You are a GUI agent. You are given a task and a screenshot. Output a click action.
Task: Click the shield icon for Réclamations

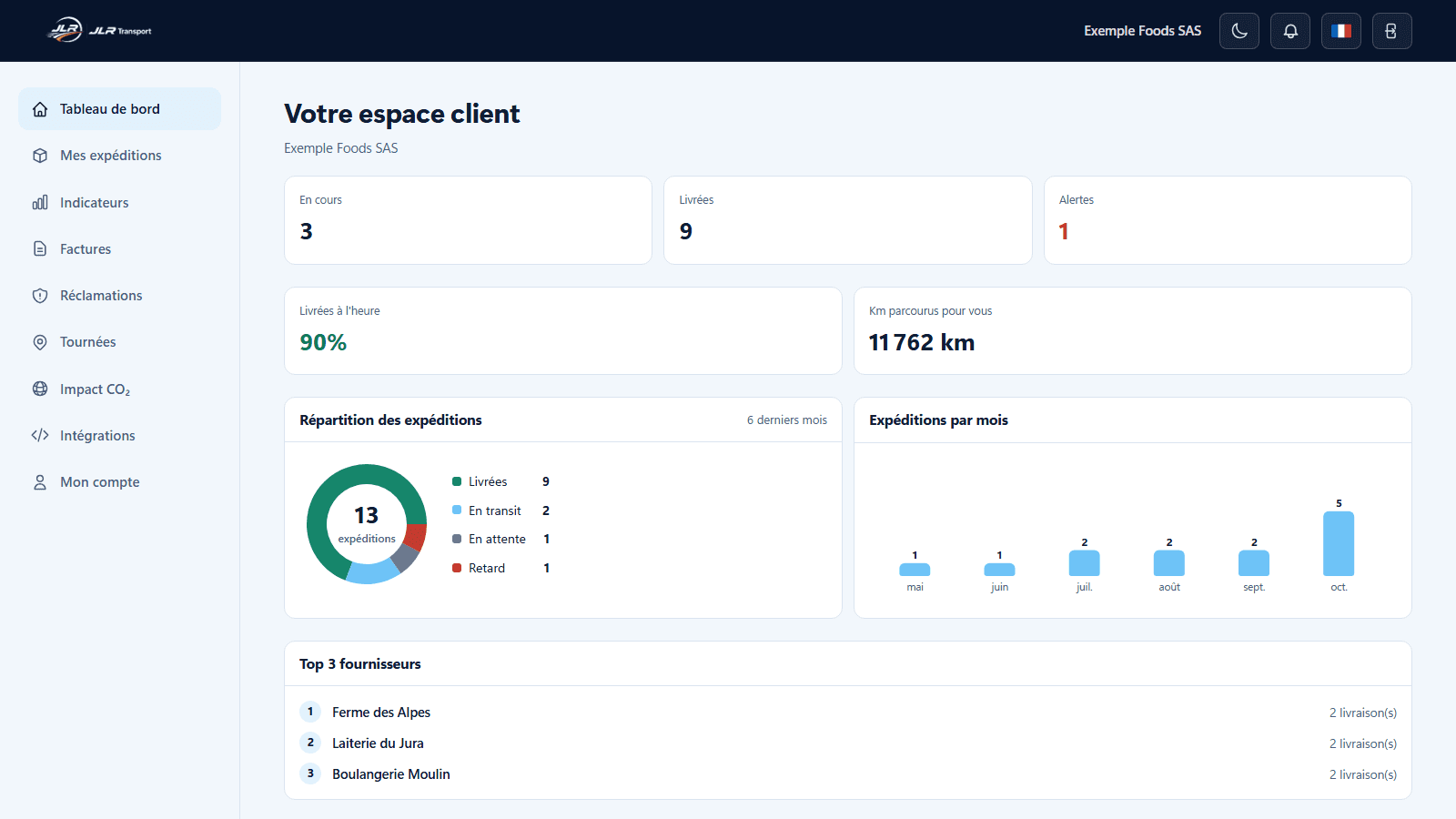pyautogui.click(x=40, y=296)
